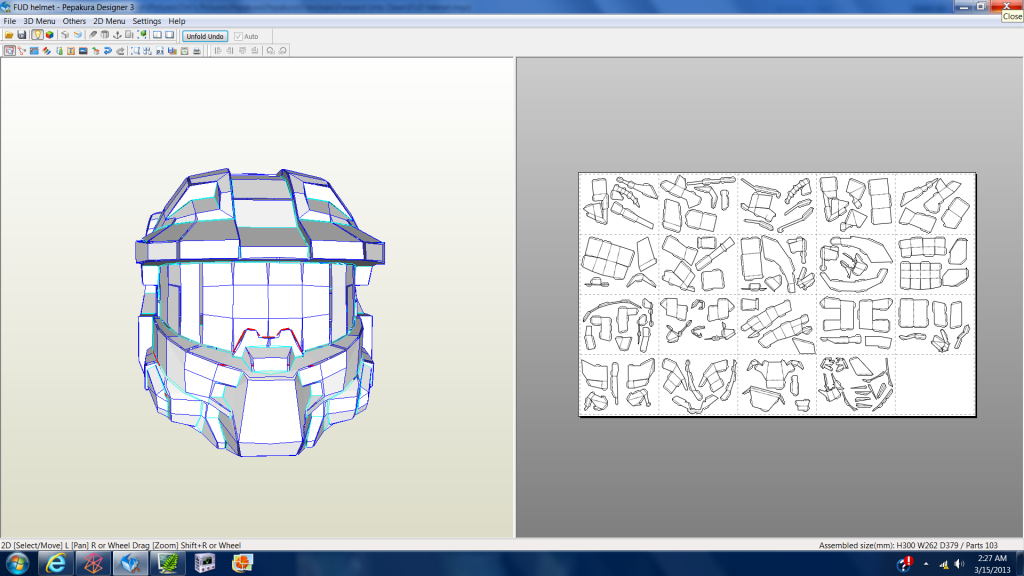The image size is (1024, 576).
Task: Activate the Select/Move tool icon
Action: [x=9, y=50]
